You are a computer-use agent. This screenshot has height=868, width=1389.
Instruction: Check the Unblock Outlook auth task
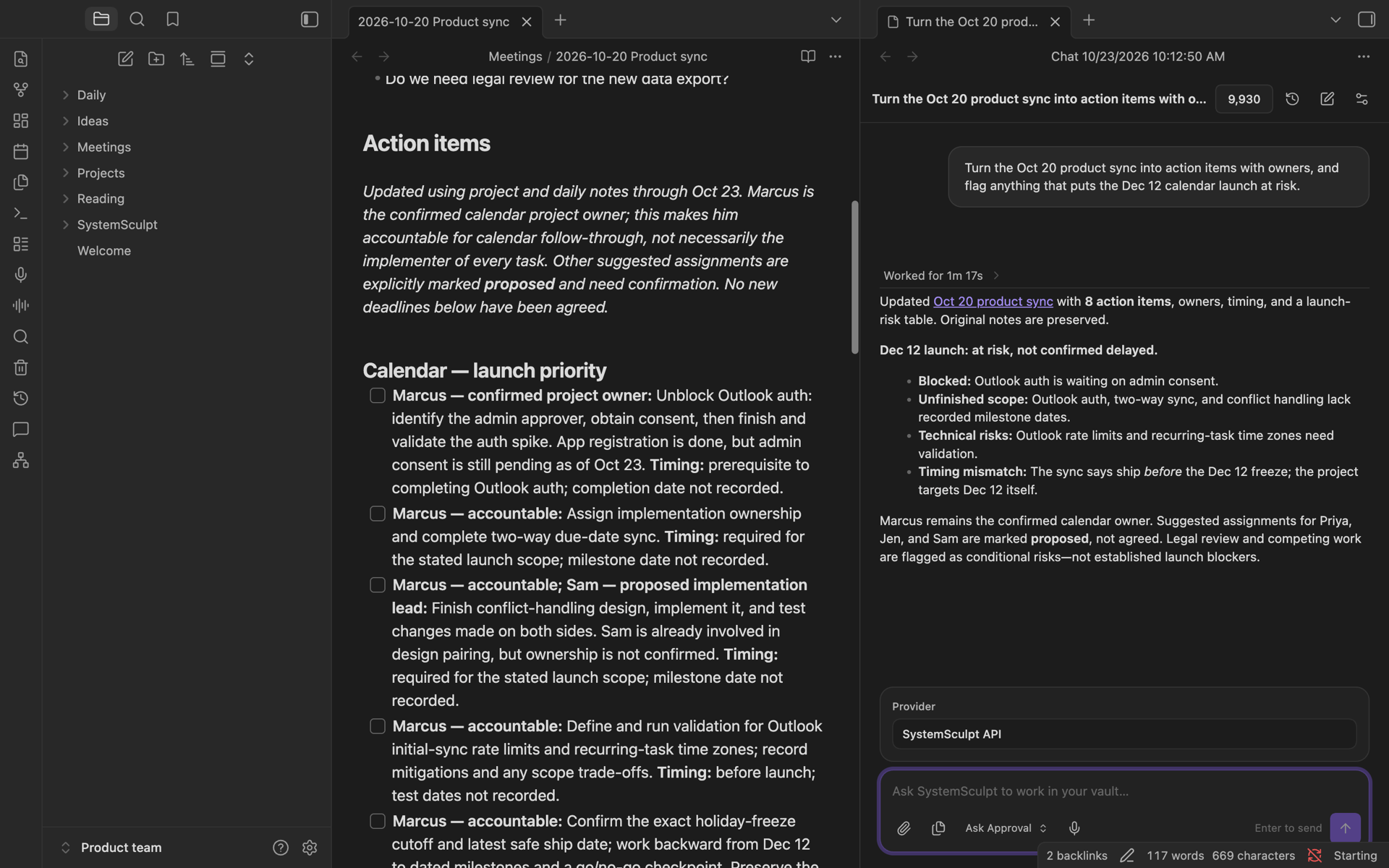pos(378,396)
